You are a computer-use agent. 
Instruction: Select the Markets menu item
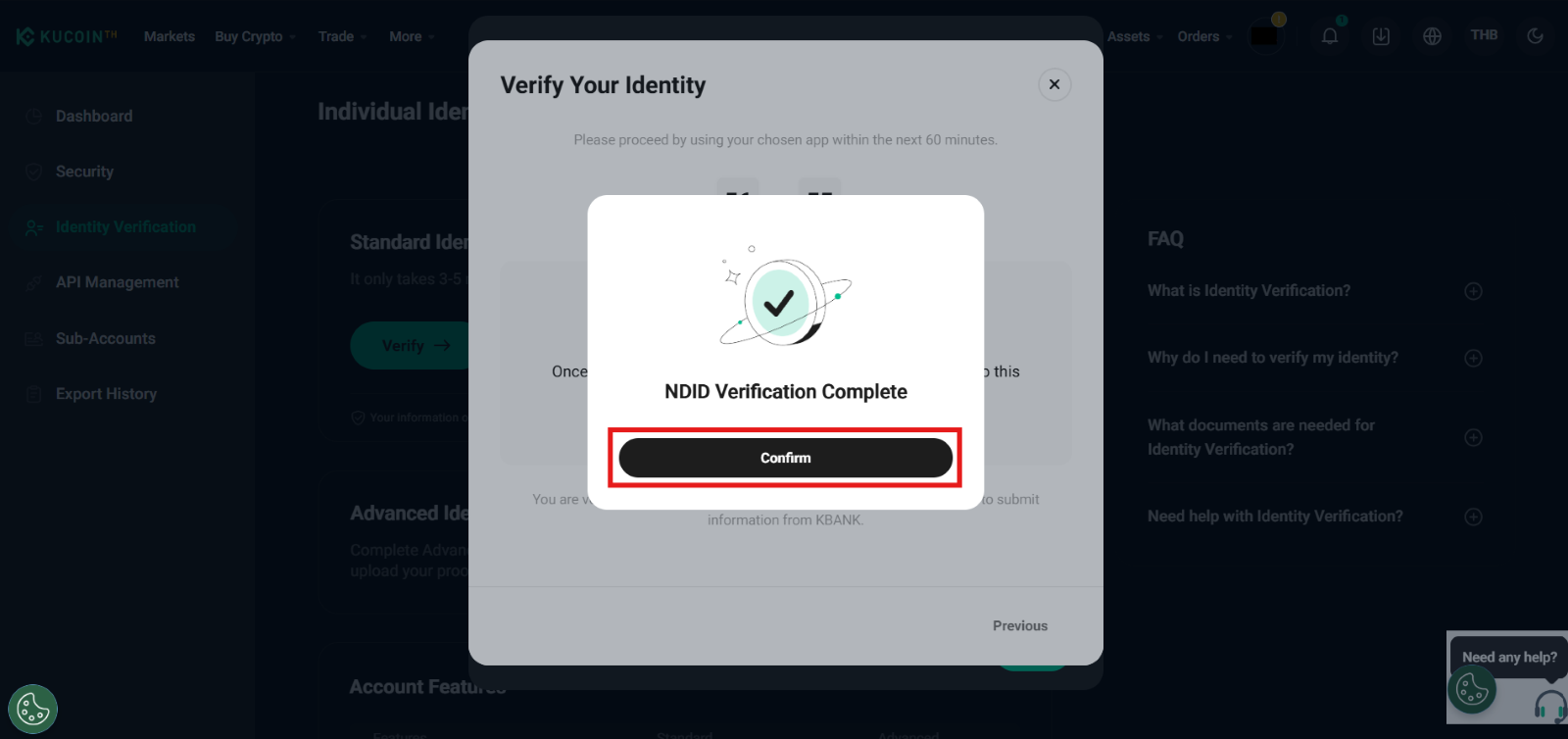(x=169, y=36)
